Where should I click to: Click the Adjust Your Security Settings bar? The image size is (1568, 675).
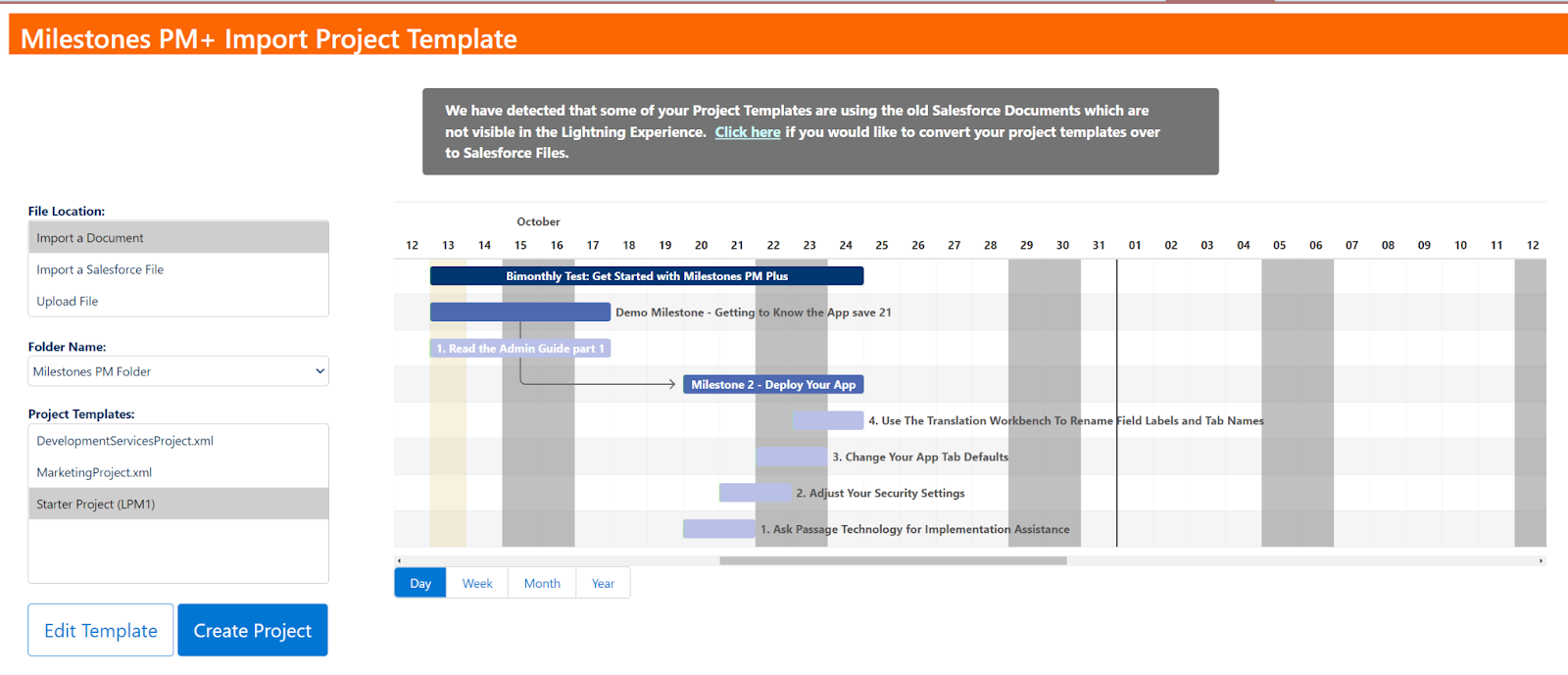(755, 493)
